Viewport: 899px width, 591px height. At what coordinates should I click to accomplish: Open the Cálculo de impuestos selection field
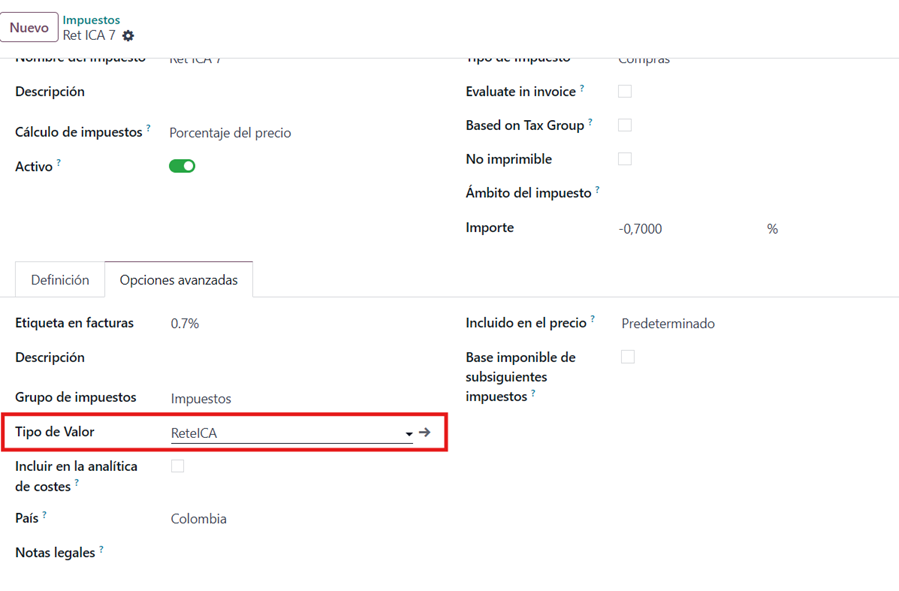click(x=230, y=133)
